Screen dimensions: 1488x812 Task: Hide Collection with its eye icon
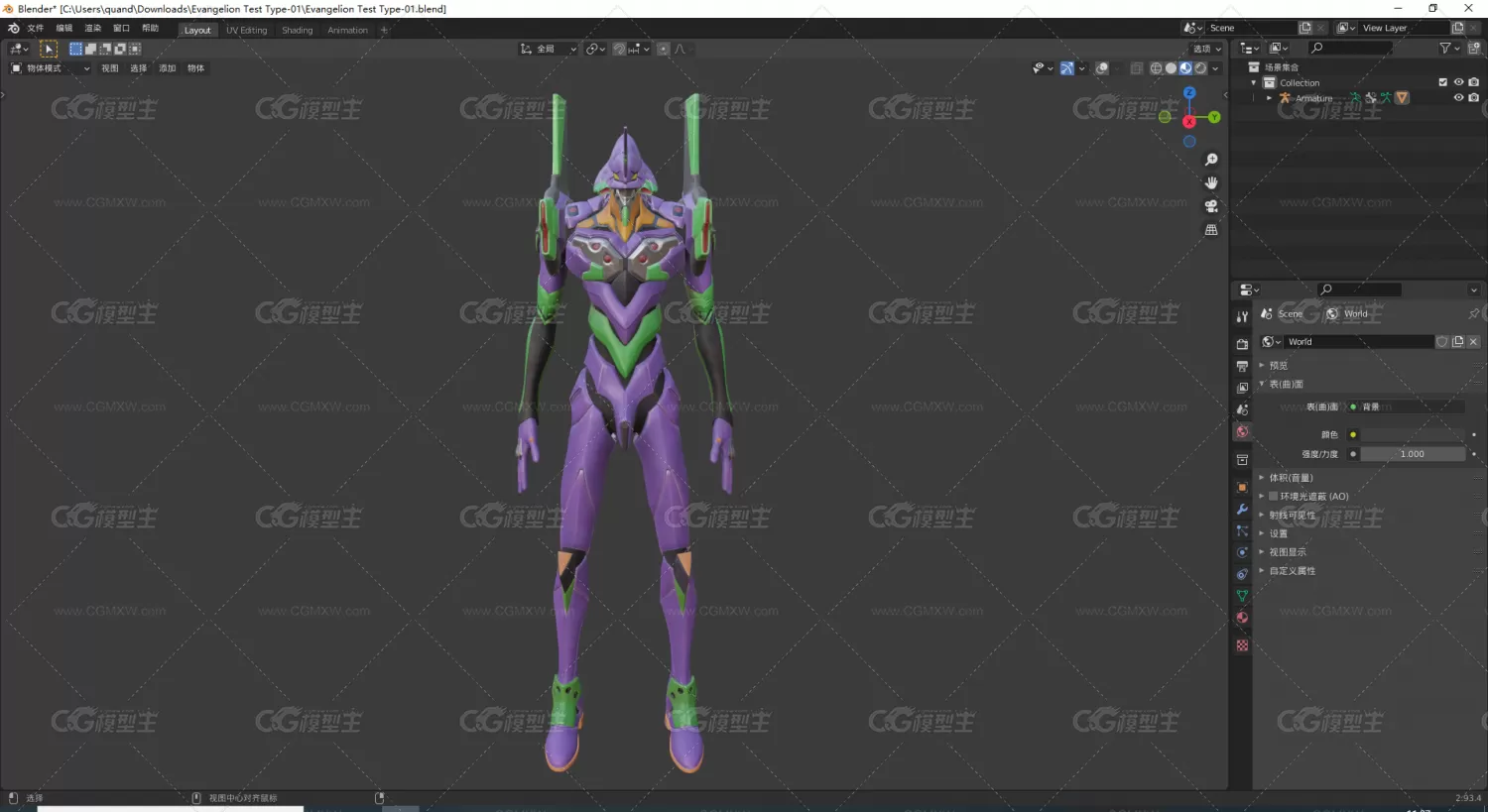1458,82
